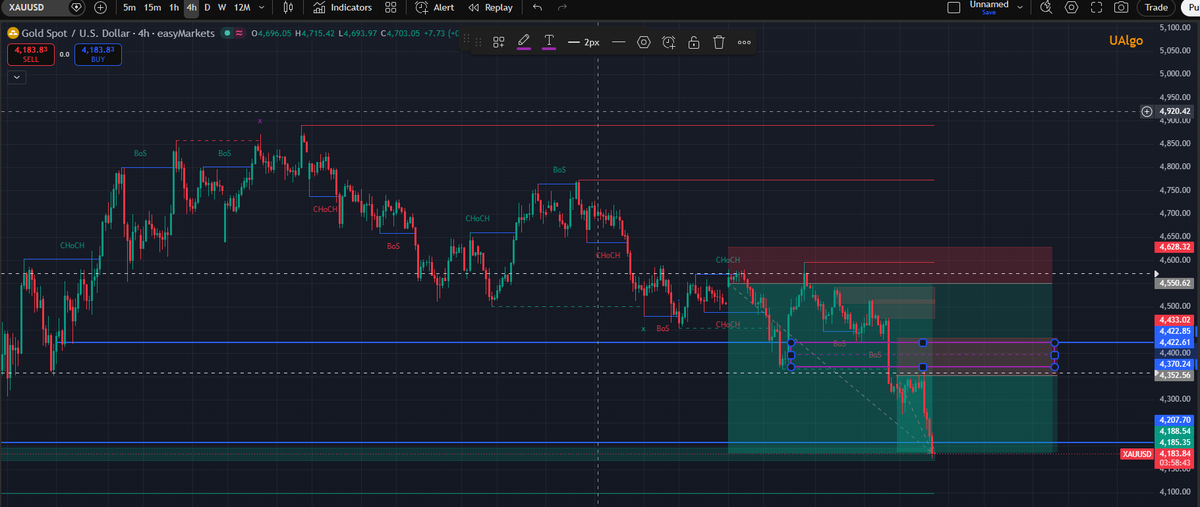Viewport: 1200px width, 507px height.
Task: Click the 4,422.85 blue price label
Action: [x=1174, y=331]
